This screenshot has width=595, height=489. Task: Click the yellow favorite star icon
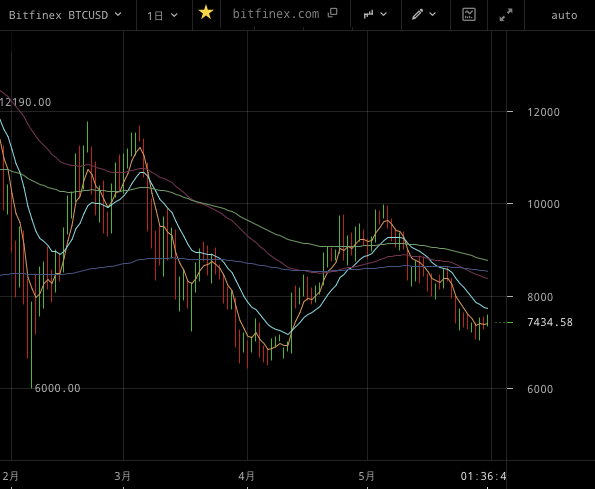(x=206, y=13)
